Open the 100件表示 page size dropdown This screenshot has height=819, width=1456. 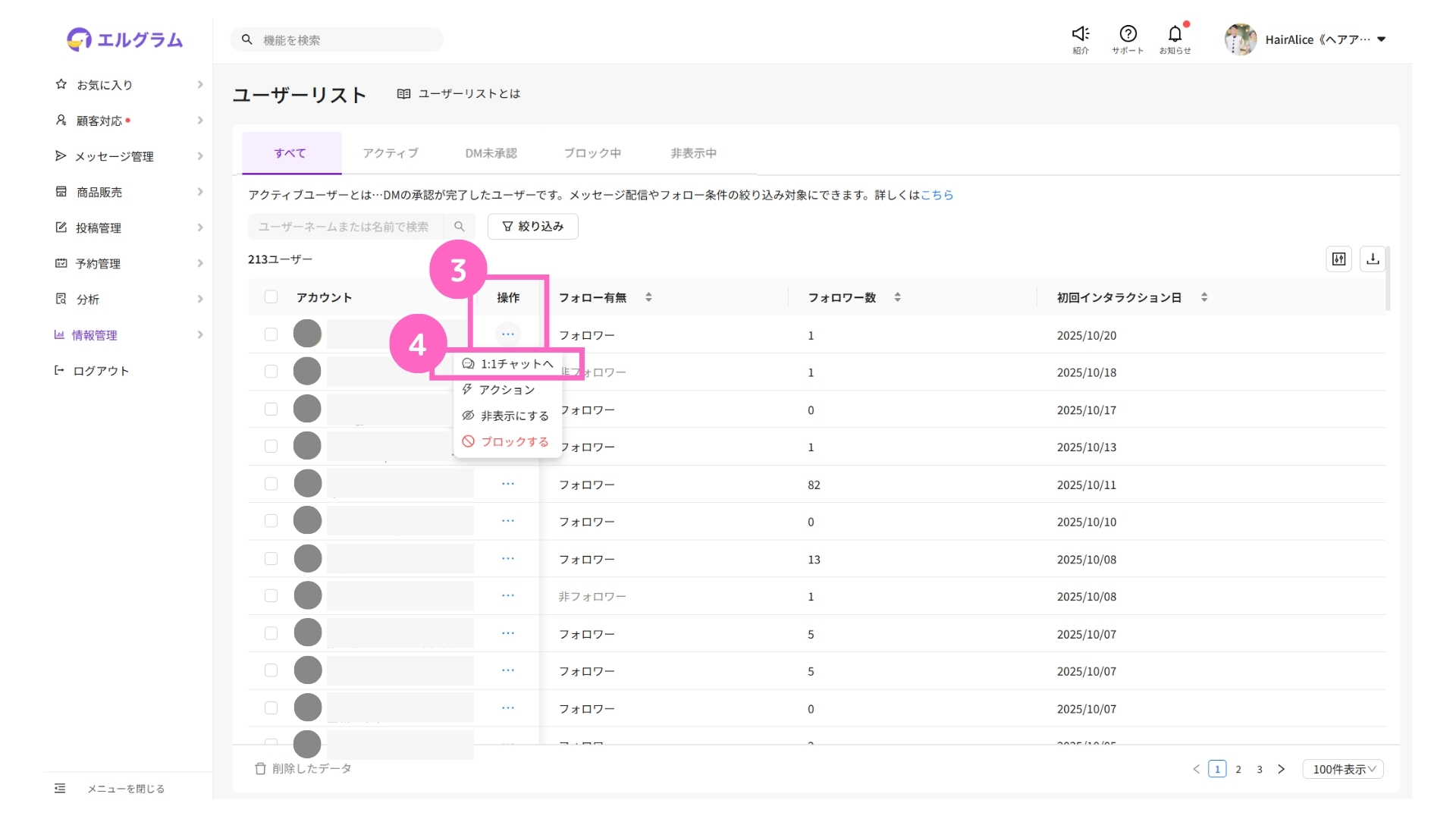click(1343, 769)
